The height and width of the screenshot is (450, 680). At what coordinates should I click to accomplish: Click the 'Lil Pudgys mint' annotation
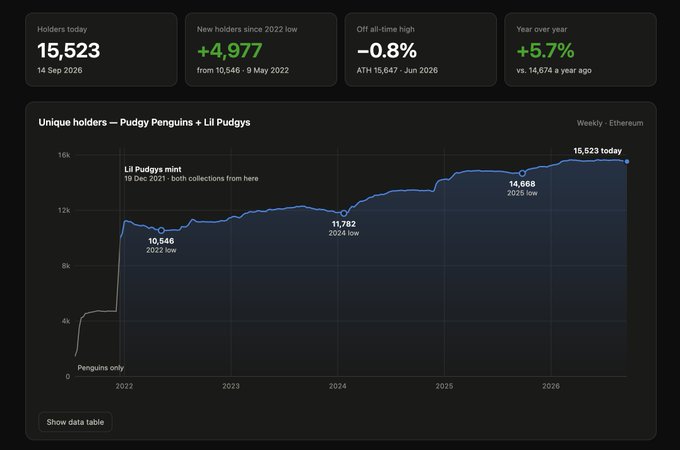(x=153, y=170)
